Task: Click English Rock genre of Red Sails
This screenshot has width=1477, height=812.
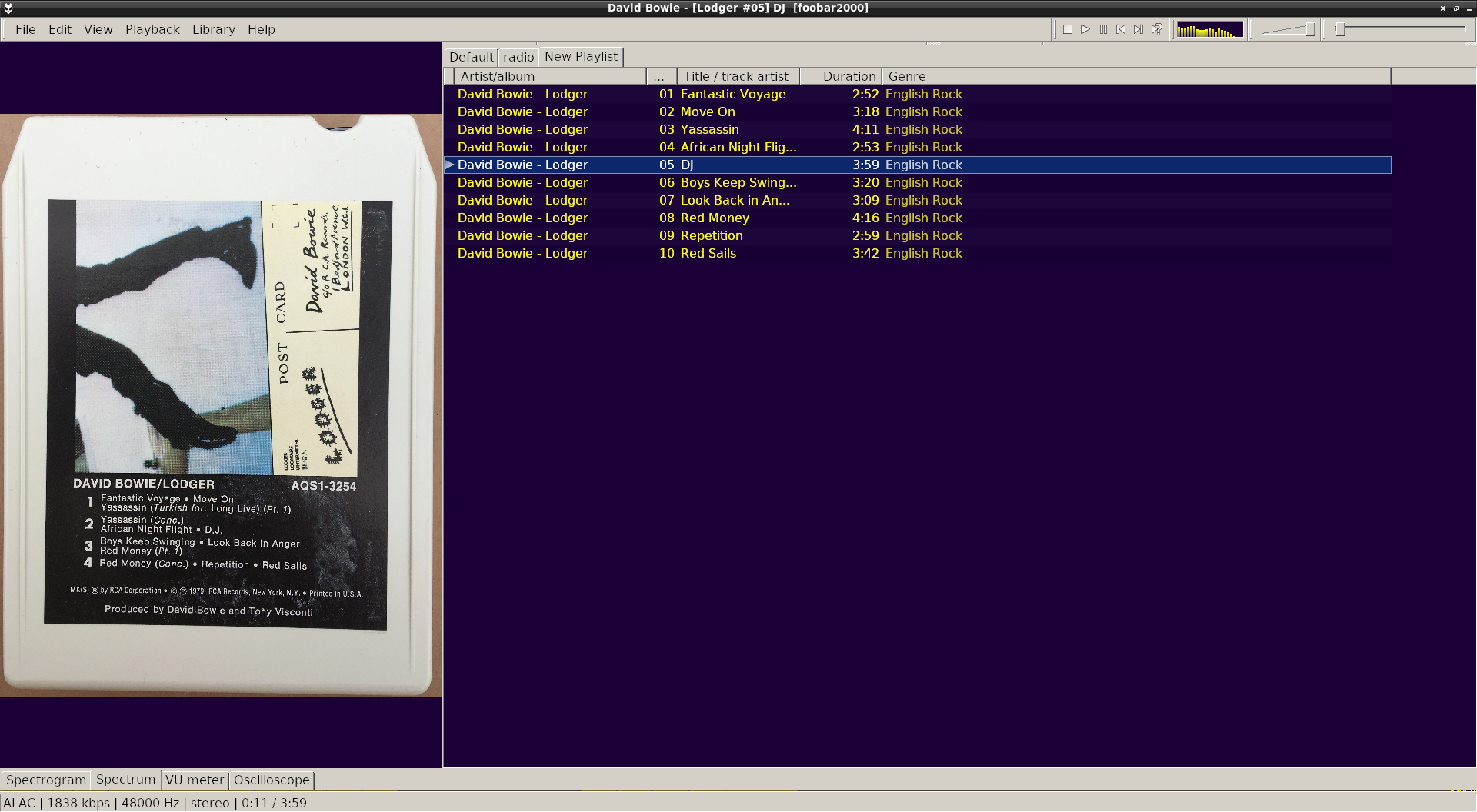Action: (923, 253)
